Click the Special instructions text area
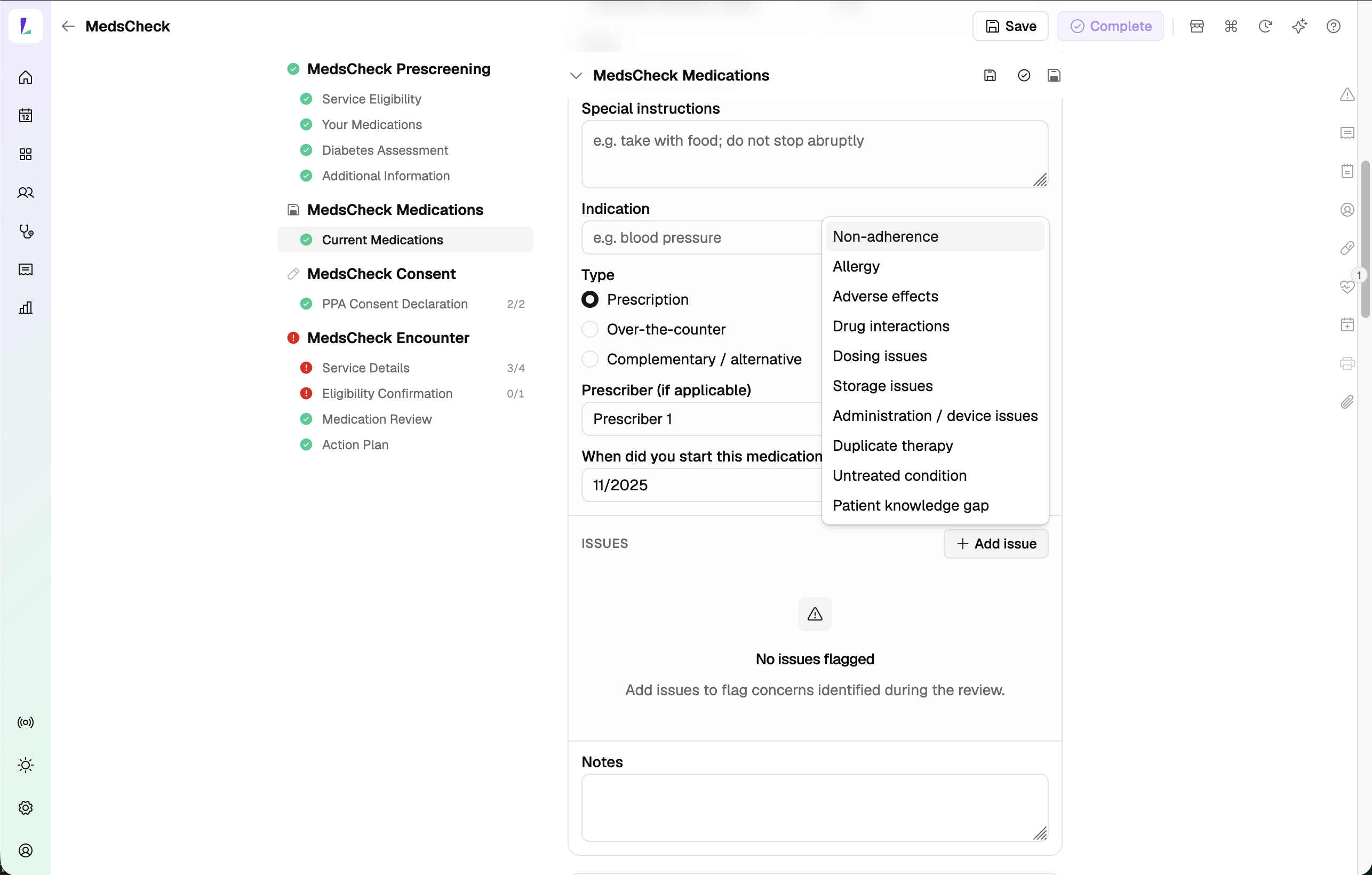 pyautogui.click(x=815, y=154)
